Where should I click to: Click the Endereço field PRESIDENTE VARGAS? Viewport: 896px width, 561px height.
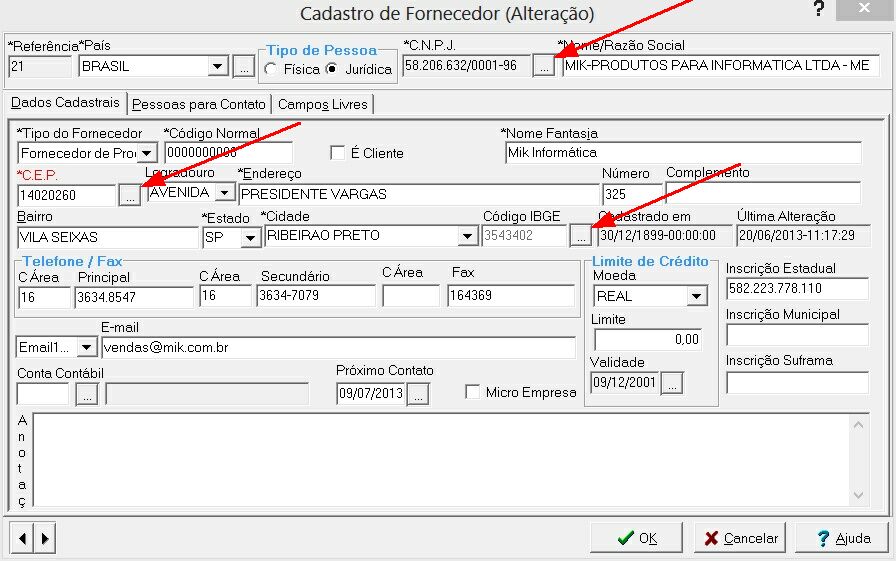[x=418, y=194]
